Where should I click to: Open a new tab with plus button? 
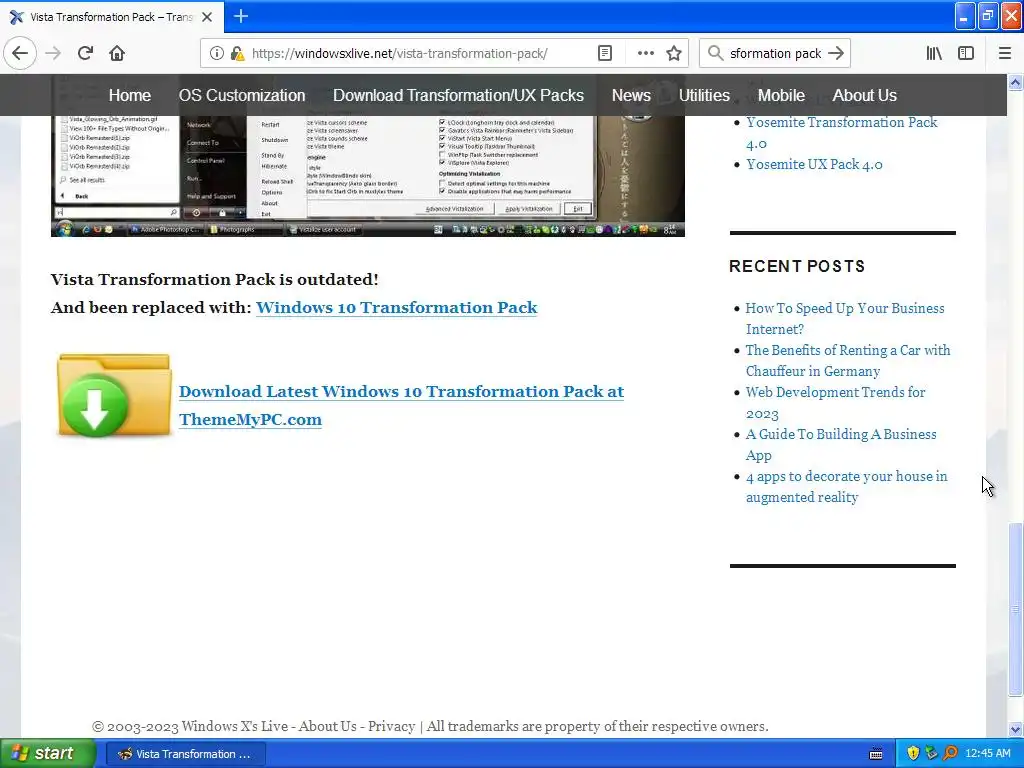click(240, 16)
